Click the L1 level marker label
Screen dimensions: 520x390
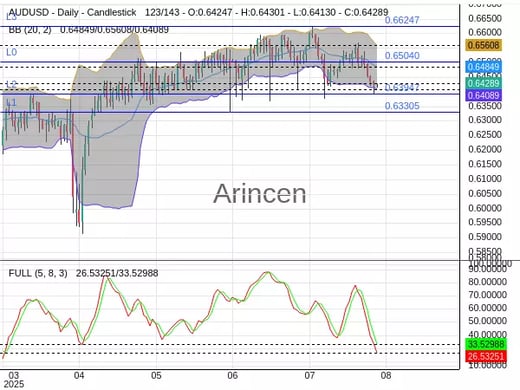coord(11,103)
